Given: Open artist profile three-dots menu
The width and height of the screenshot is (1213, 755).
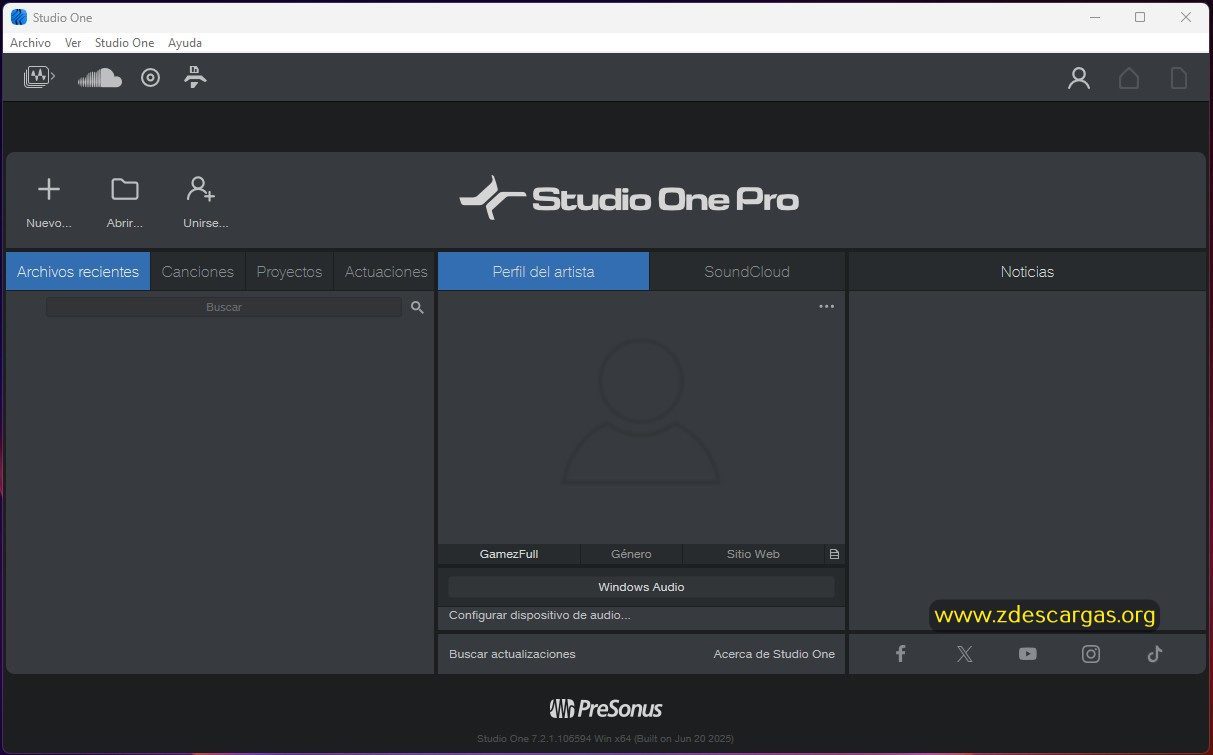Looking at the screenshot, I should [x=826, y=306].
